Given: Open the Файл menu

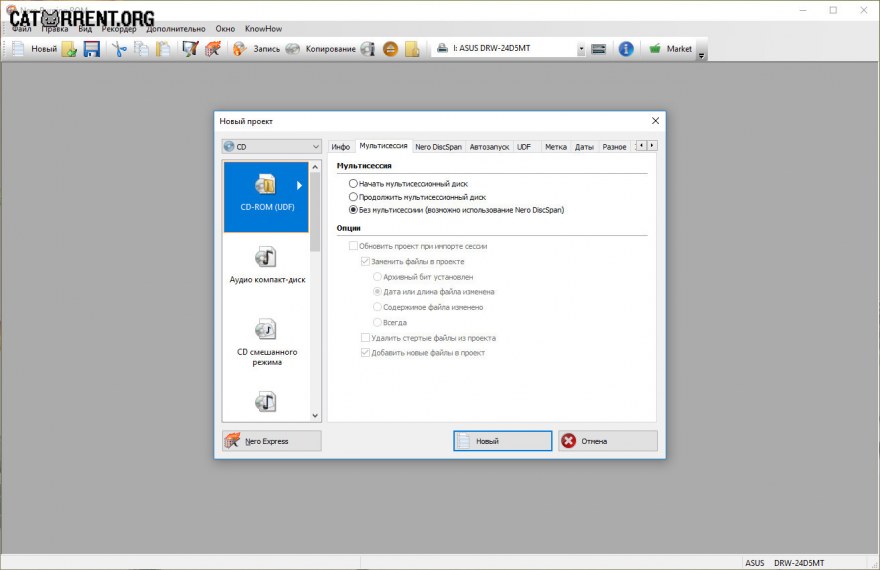Looking at the screenshot, I should click(21, 29).
